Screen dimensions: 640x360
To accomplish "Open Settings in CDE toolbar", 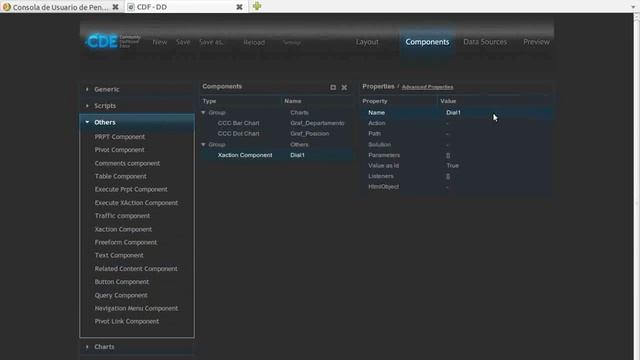I will 291,42.
